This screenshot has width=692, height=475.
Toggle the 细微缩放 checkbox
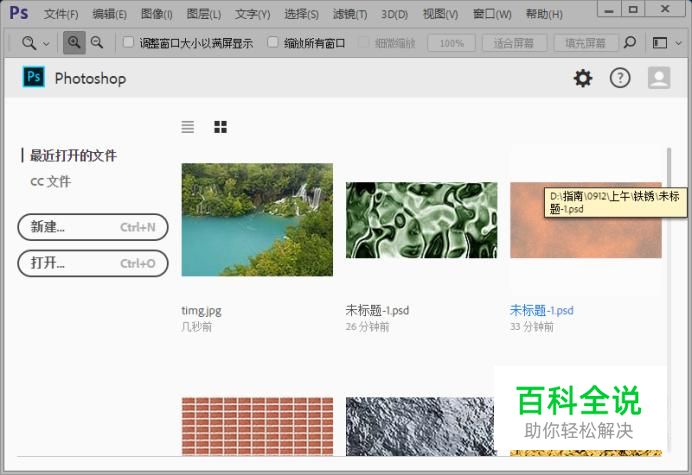[363, 42]
